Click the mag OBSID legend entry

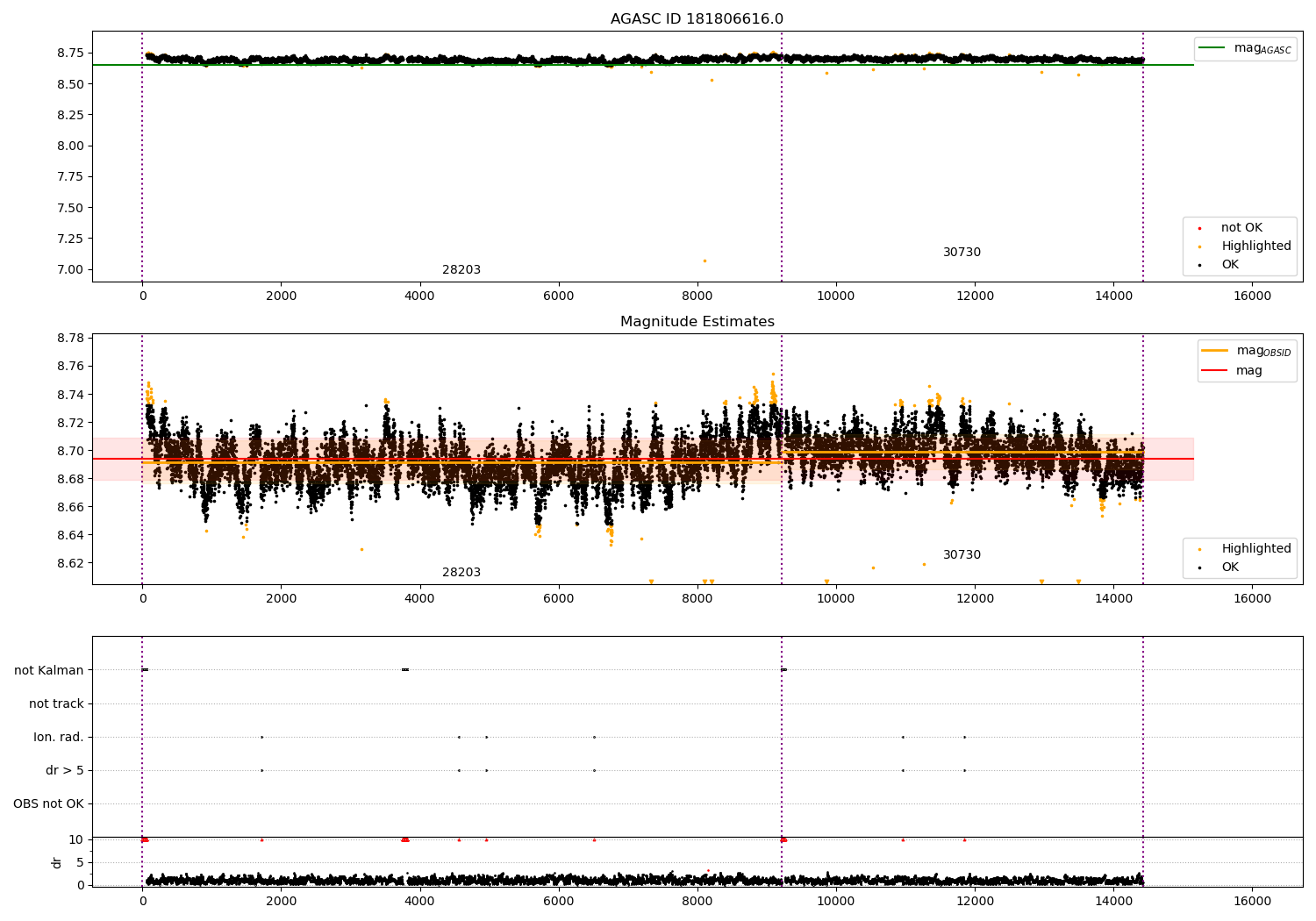tap(1246, 351)
